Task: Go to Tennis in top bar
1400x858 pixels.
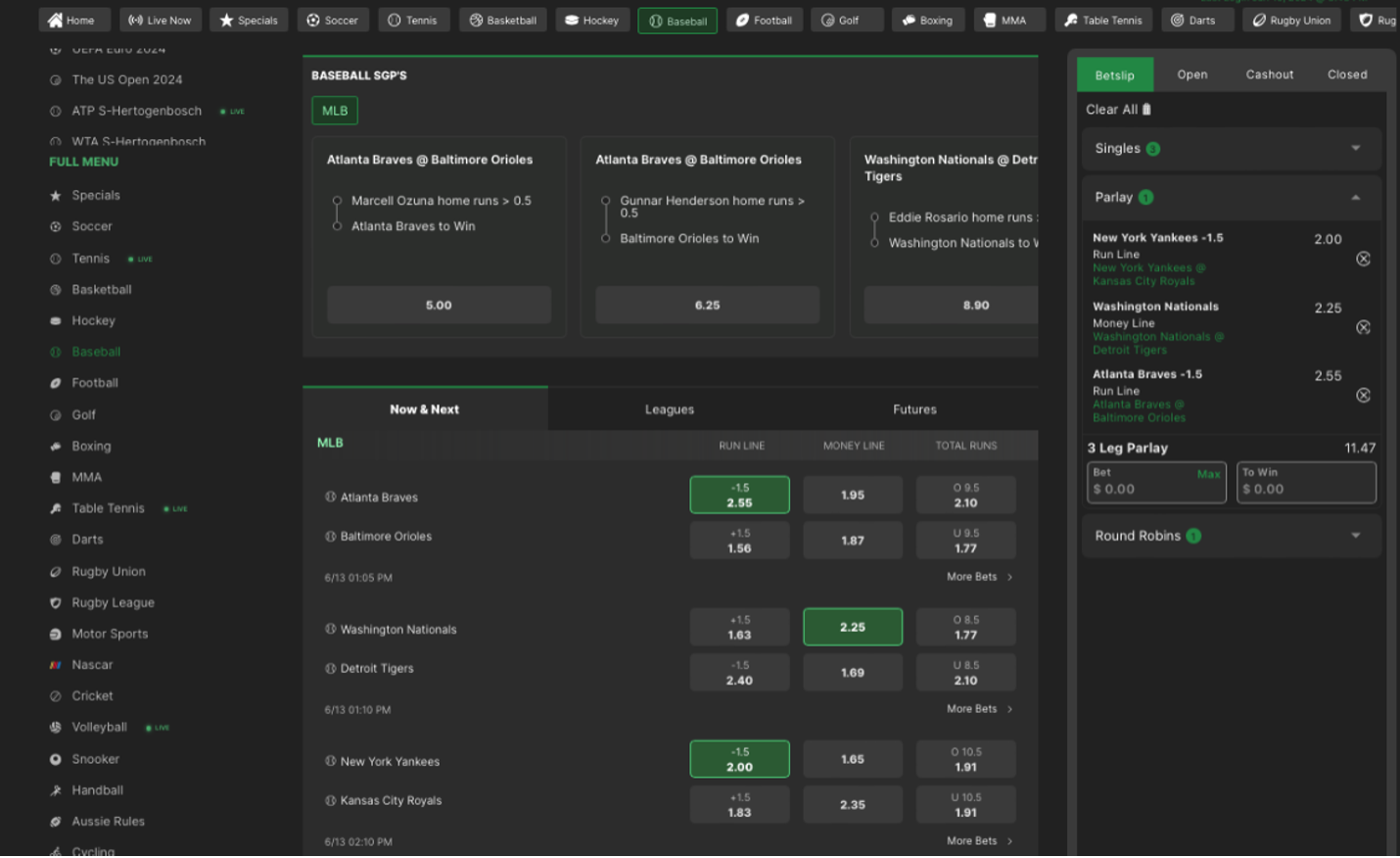Action: point(414,21)
